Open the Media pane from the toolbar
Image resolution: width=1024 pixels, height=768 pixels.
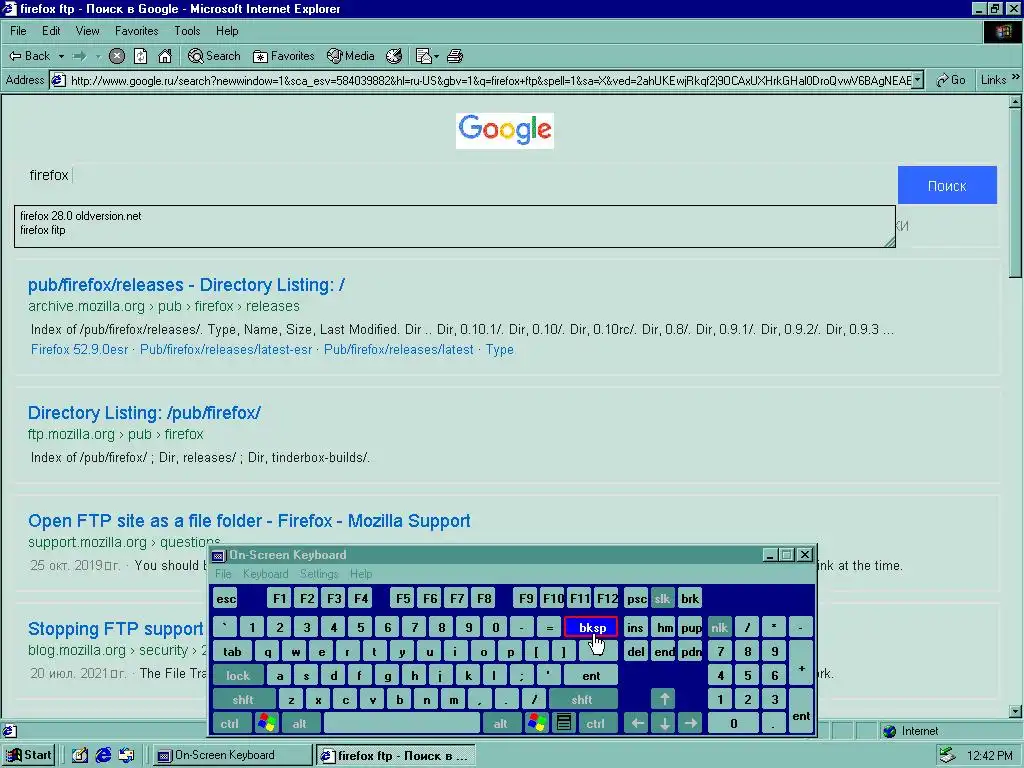[351, 56]
